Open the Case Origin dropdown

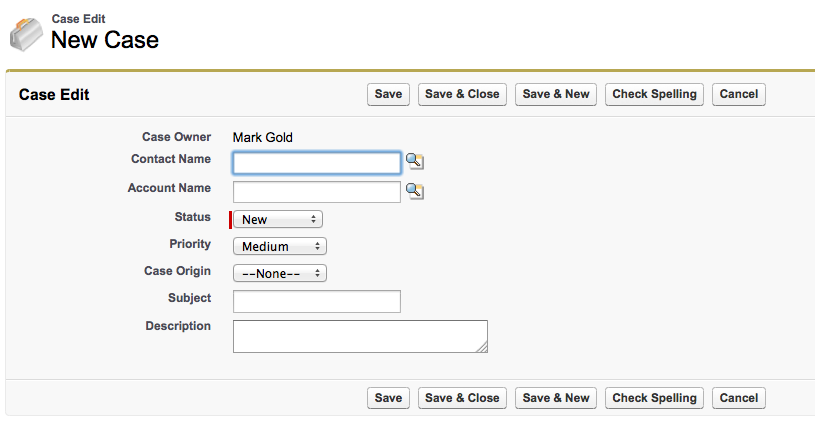pos(280,273)
